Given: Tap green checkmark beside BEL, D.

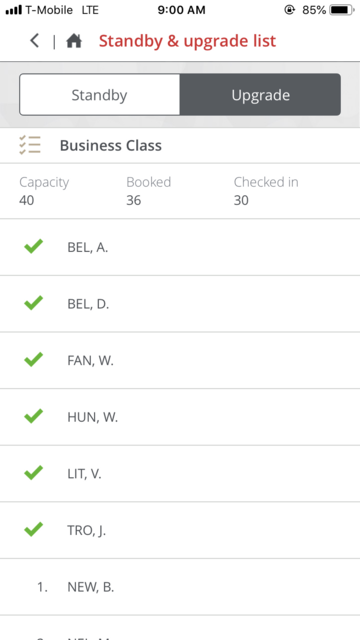Looking at the screenshot, I should 33,303.
